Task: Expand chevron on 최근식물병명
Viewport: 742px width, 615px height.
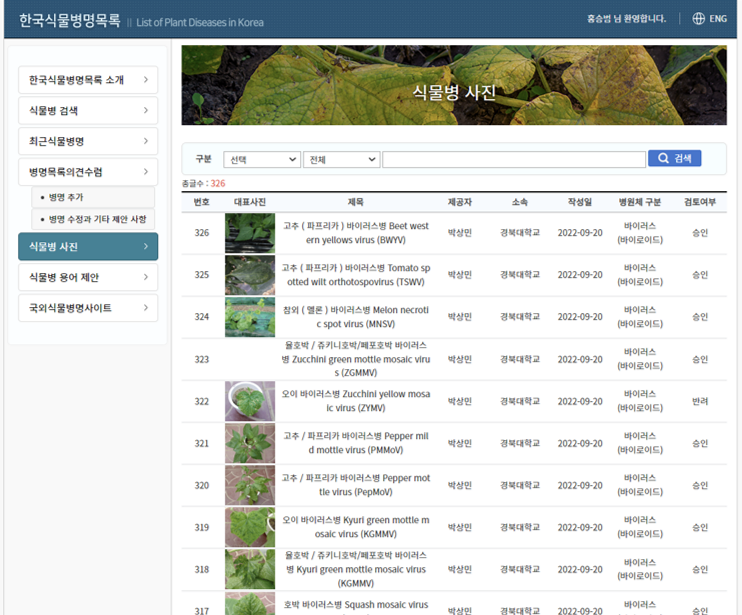Action: coord(146,141)
